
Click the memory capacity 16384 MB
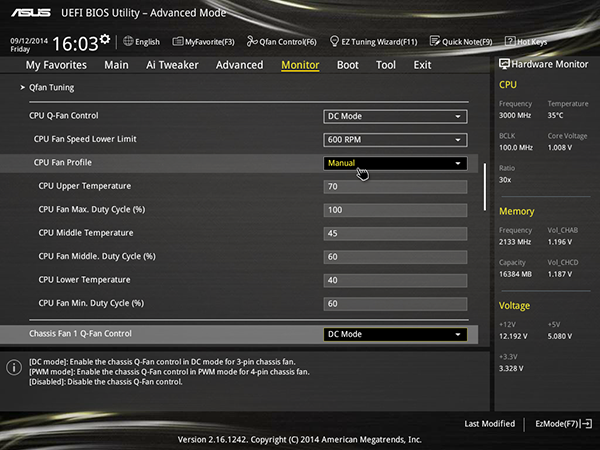515,274
